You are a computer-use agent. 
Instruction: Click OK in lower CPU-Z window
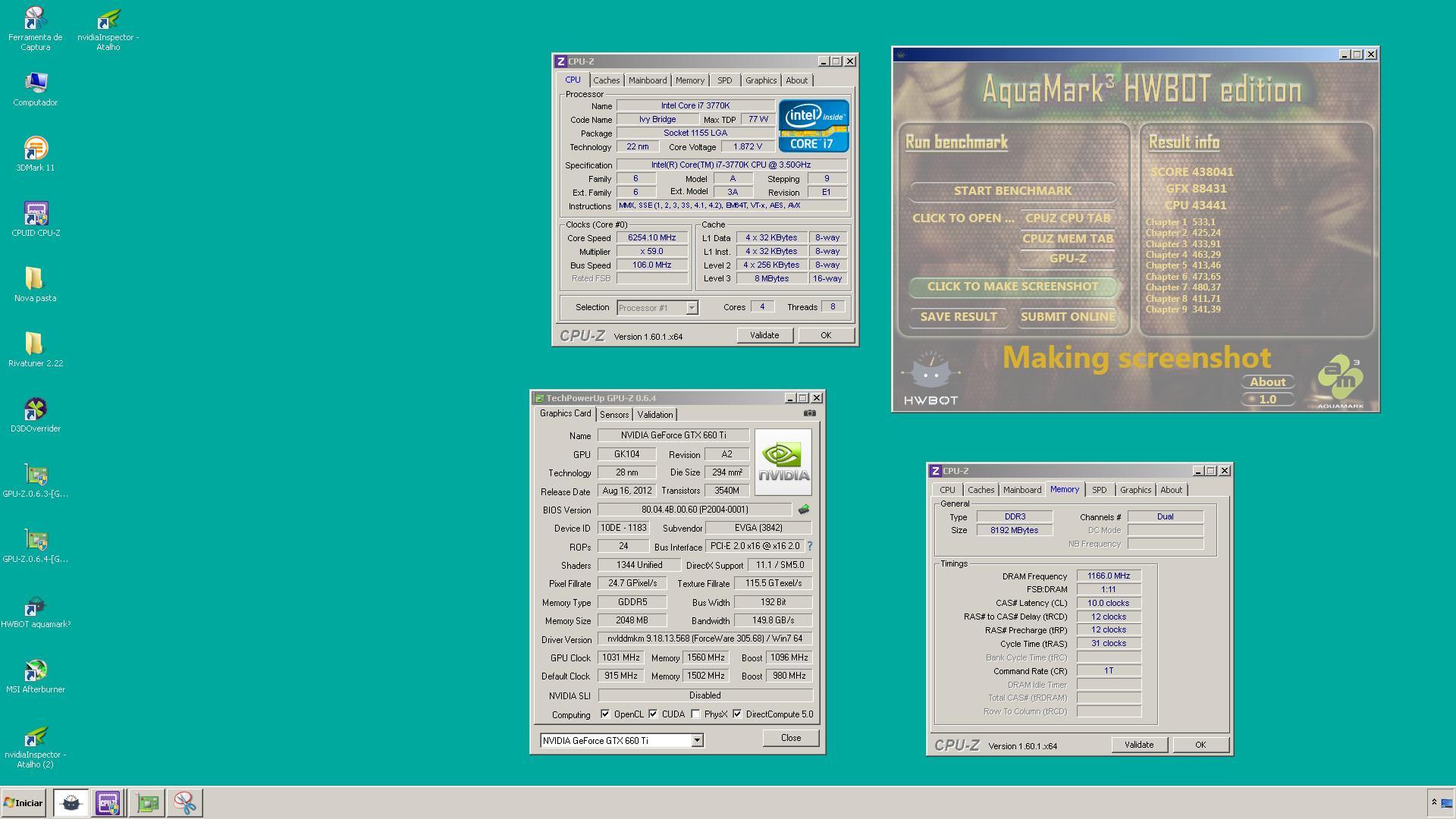point(1200,745)
